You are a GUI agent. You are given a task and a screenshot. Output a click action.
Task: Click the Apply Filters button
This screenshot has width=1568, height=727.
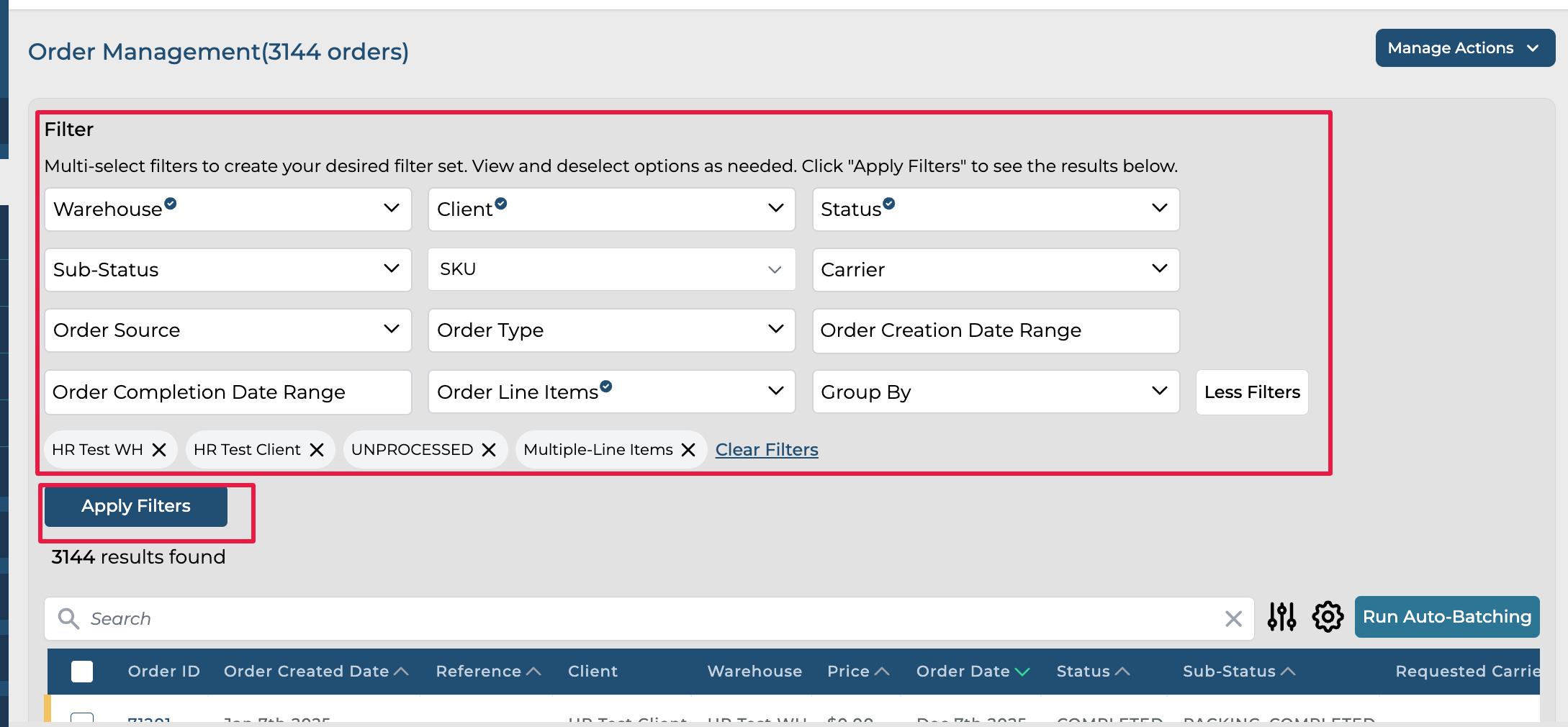[136, 506]
